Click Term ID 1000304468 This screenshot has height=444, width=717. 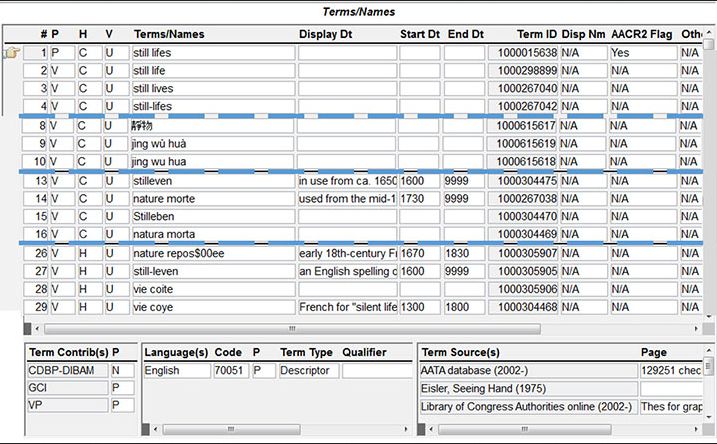click(x=523, y=307)
